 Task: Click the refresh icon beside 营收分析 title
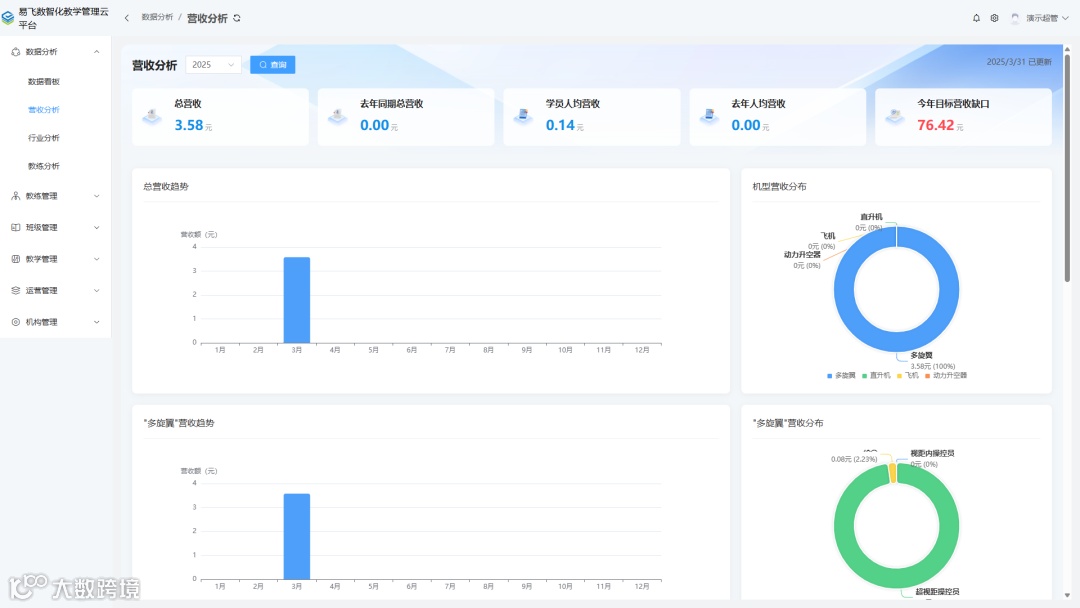point(237,19)
